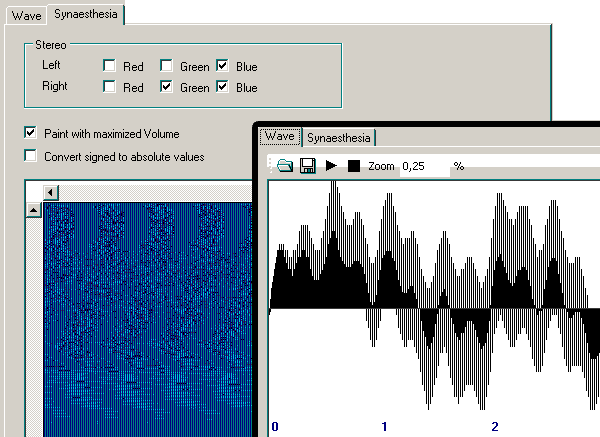Disable Paint with maximized Volume

(31, 133)
